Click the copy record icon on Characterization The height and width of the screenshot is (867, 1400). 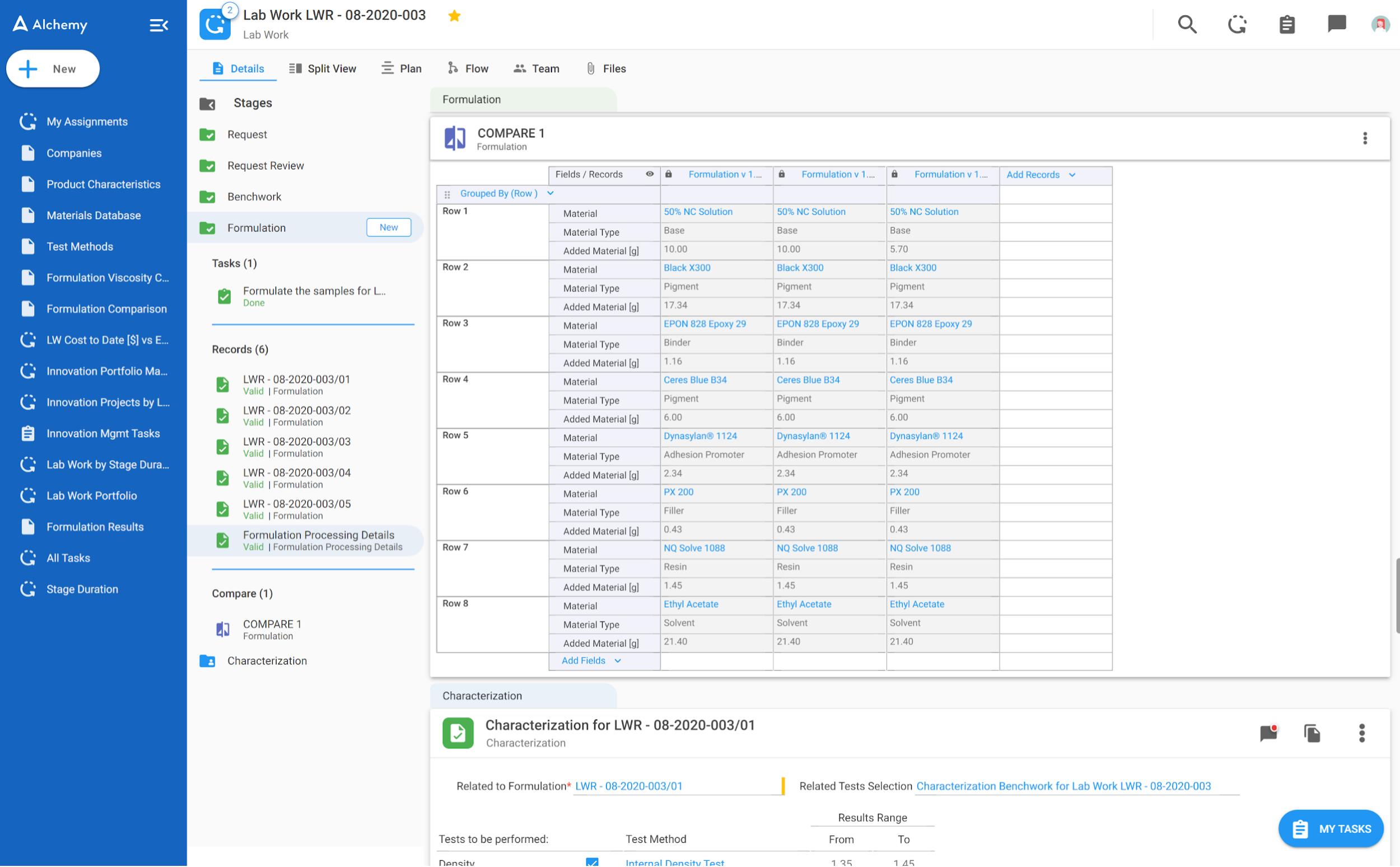1312,733
